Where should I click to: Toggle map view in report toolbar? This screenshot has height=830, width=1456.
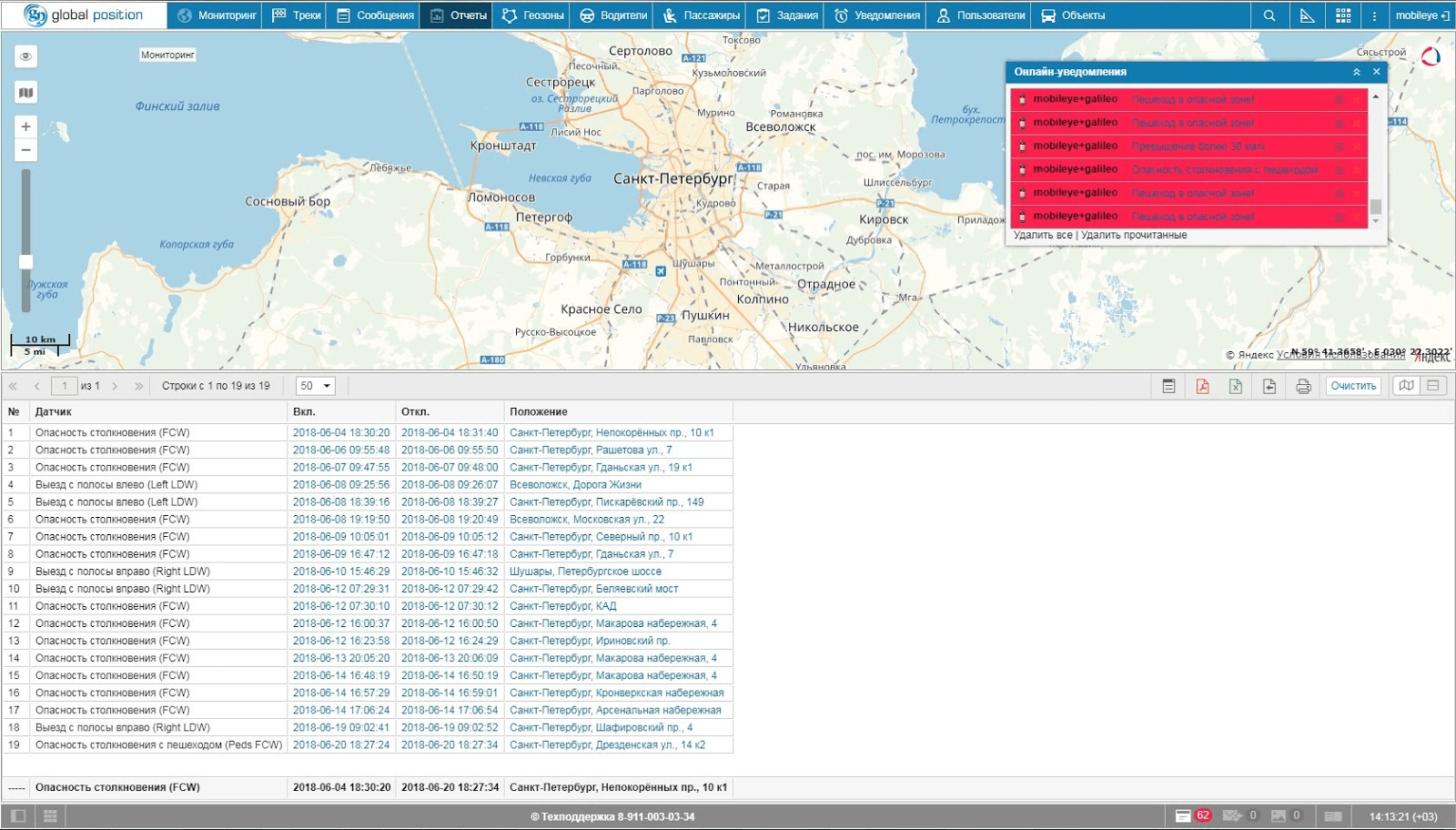(1406, 386)
